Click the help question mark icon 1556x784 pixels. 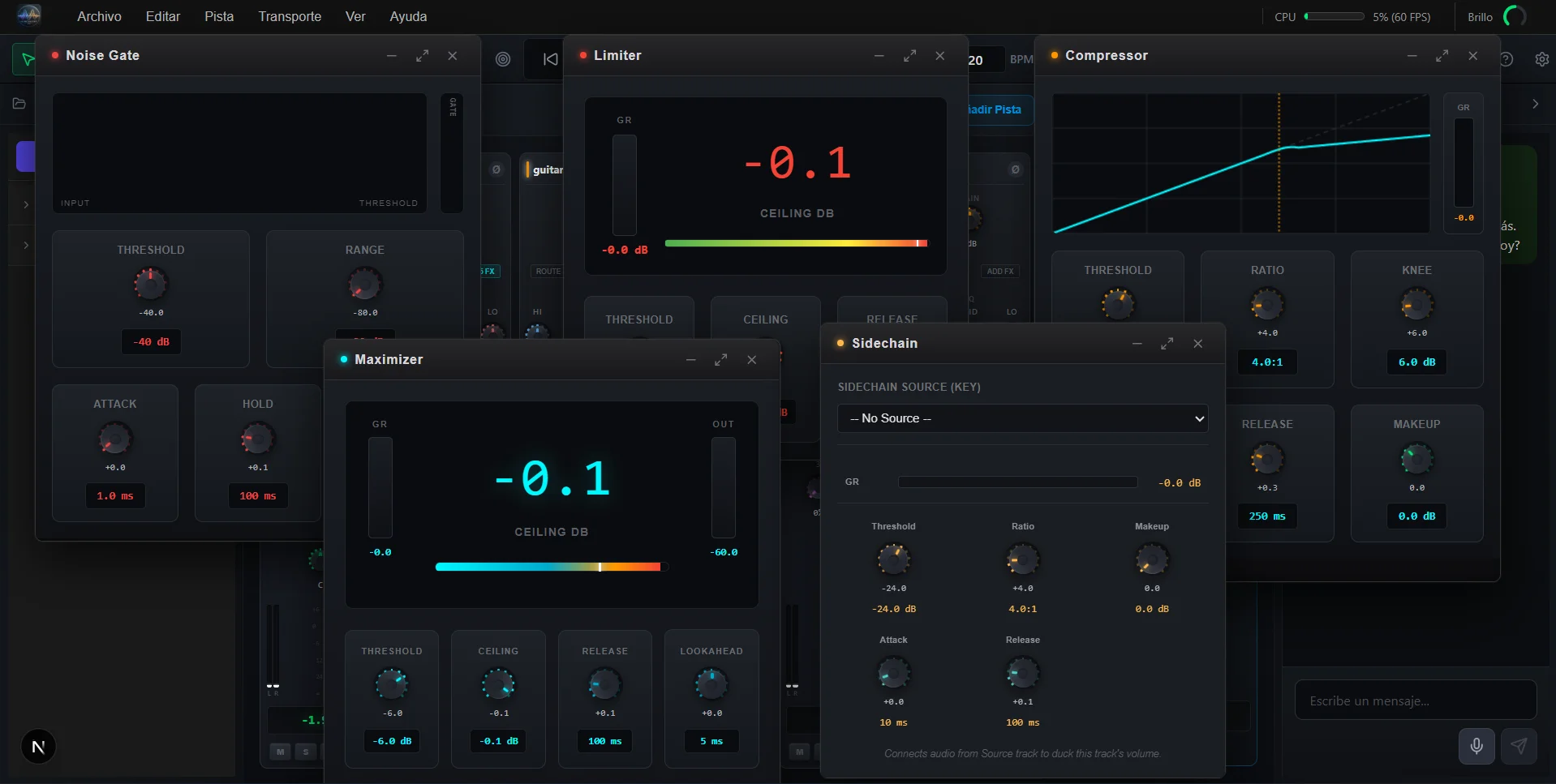(x=1507, y=59)
